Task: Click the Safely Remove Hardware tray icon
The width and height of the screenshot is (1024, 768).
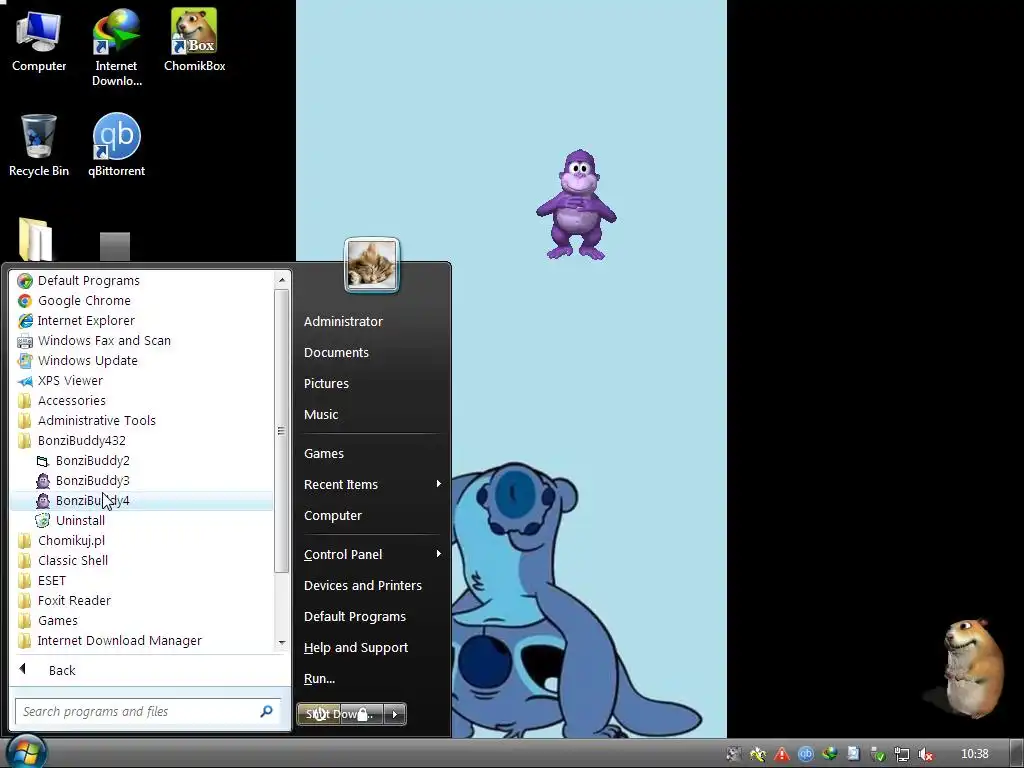Action: [x=878, y=754]
